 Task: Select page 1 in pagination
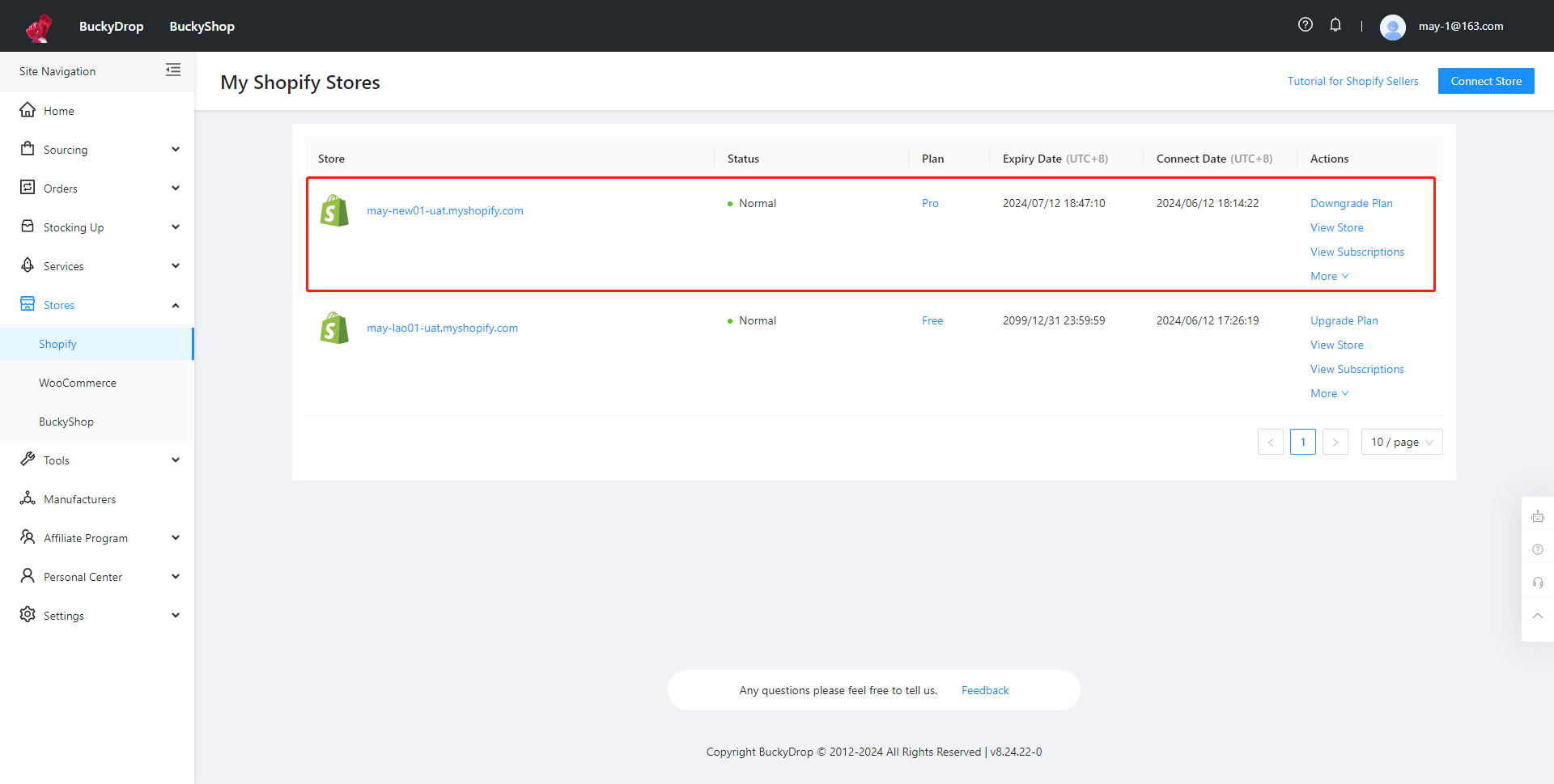point(1303,442)
